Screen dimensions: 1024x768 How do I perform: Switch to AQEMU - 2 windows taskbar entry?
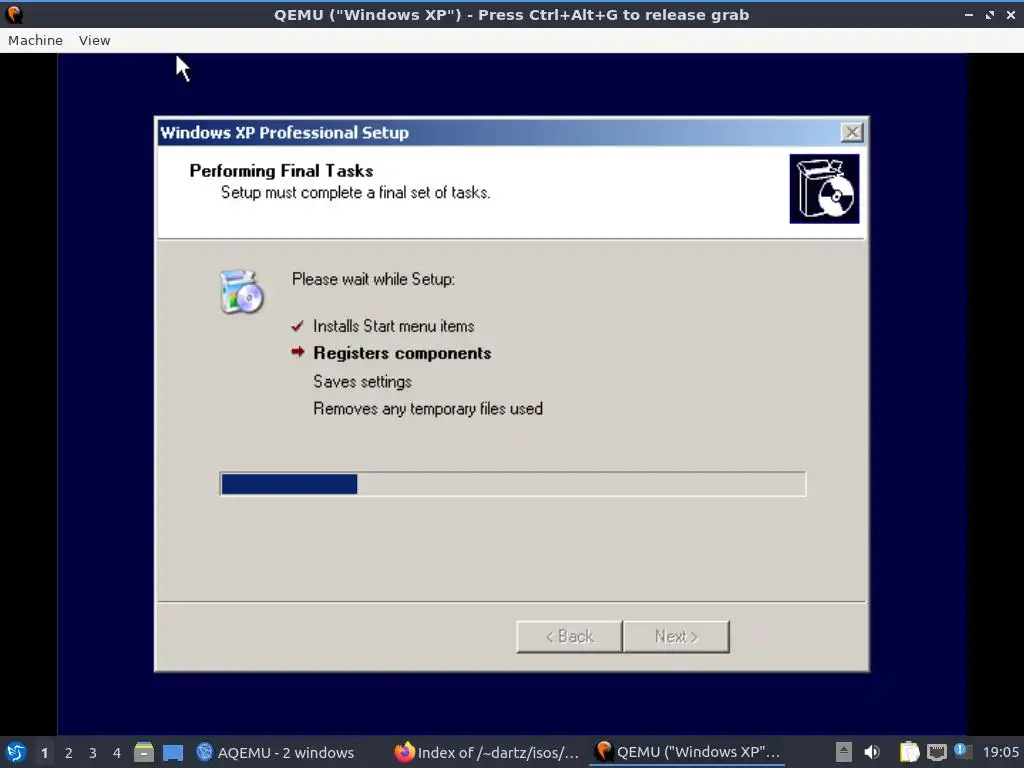275,752
